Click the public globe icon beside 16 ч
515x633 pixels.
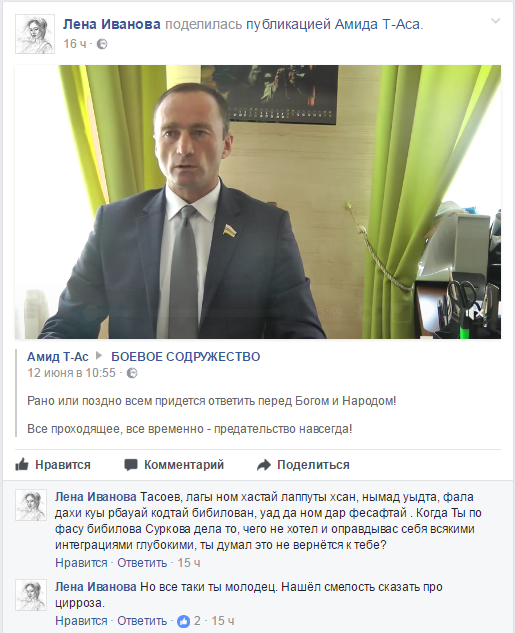pos(102,44)
